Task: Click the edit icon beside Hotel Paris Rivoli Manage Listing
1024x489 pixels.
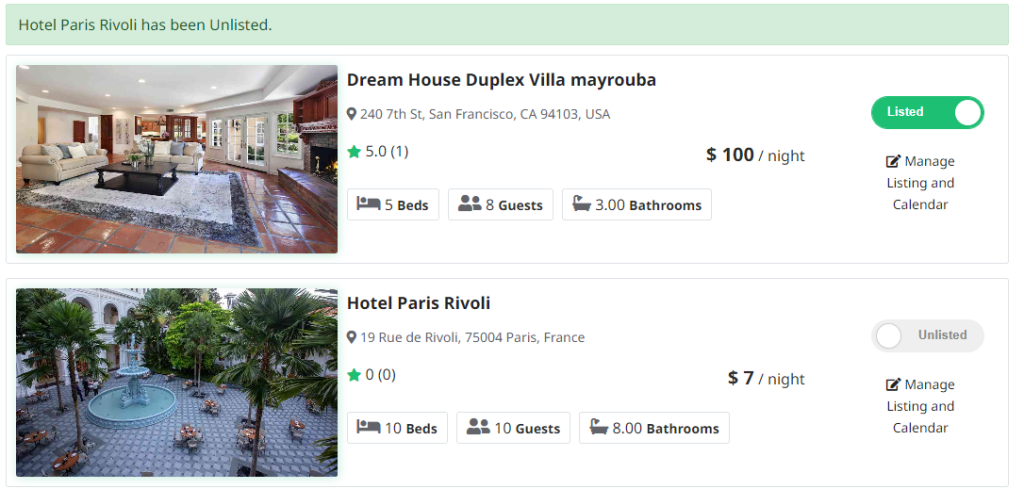Action: tap(893, 385)
